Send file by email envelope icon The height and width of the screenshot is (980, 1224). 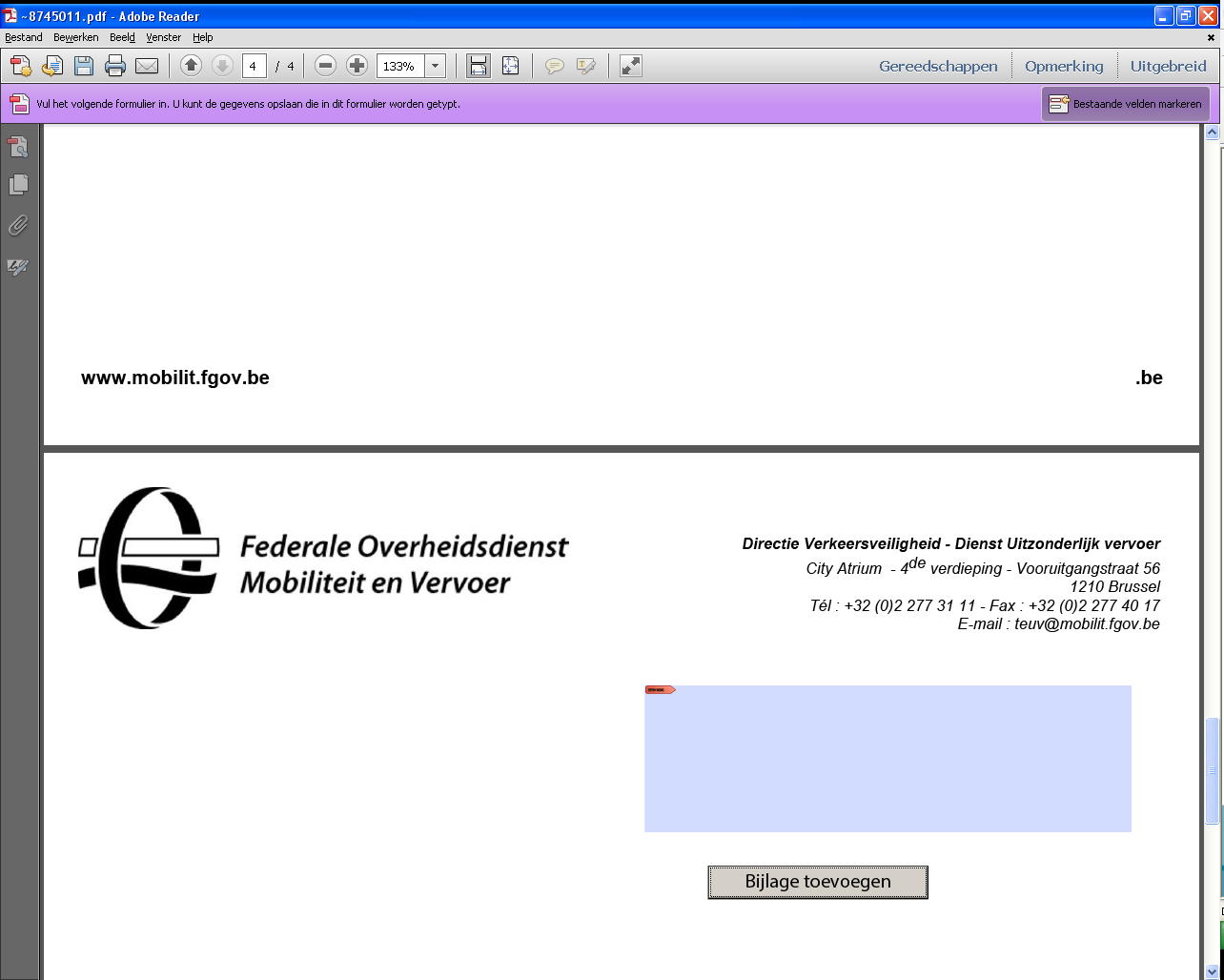coord(147,66)
